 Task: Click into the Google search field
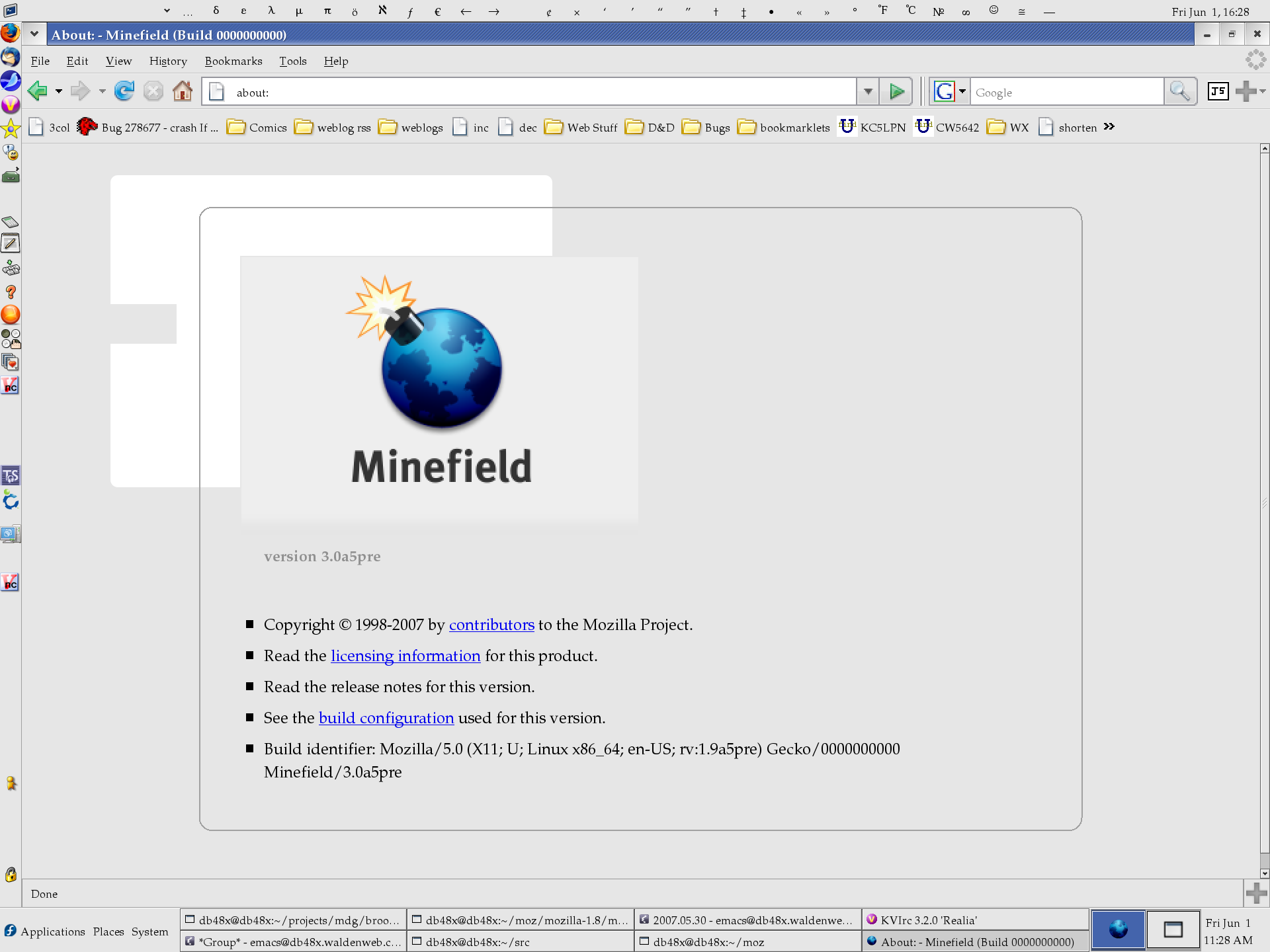click(x=1067, y=92)
